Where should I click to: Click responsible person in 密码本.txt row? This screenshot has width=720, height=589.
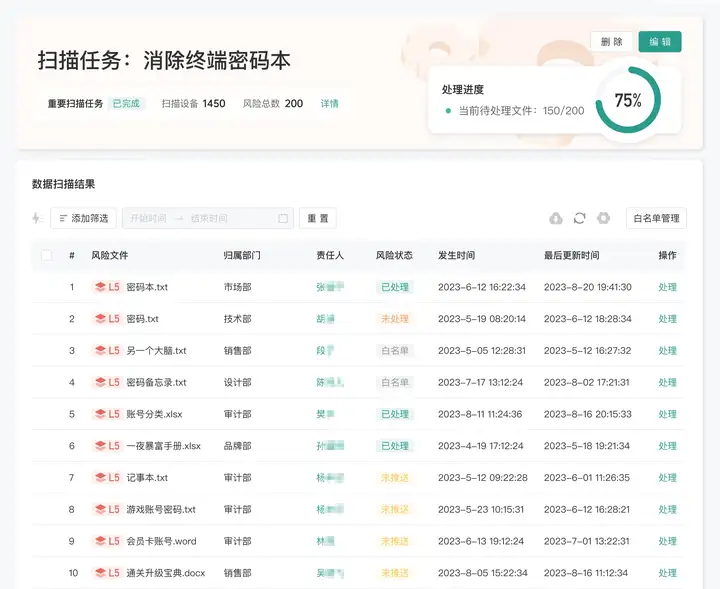point(330,287)
